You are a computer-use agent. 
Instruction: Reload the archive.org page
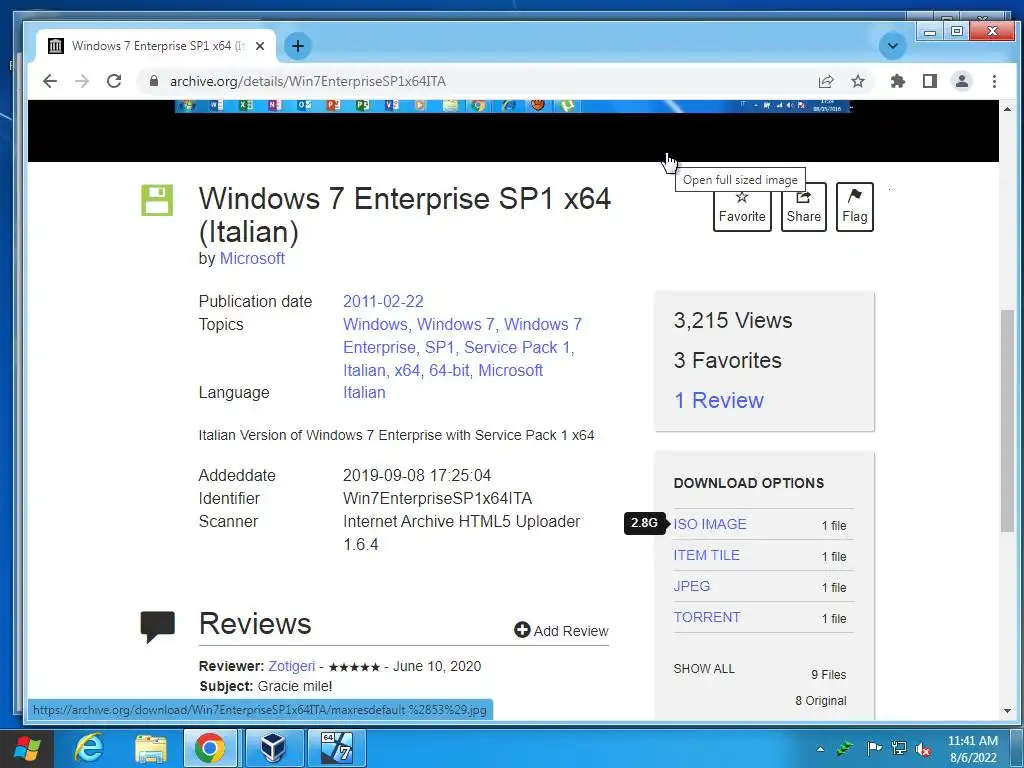pyautogui.click(x=114, y=81)
